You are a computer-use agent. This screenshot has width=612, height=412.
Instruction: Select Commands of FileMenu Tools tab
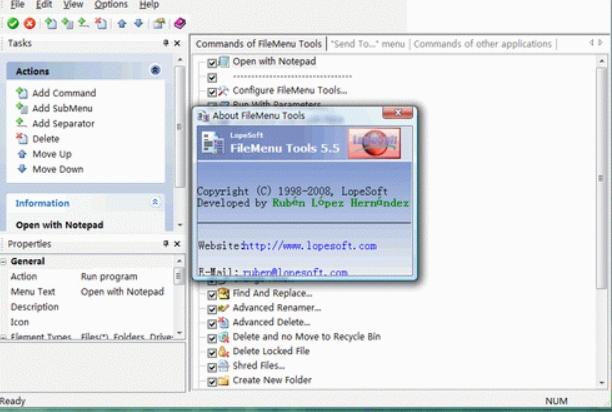pos(258,44)
